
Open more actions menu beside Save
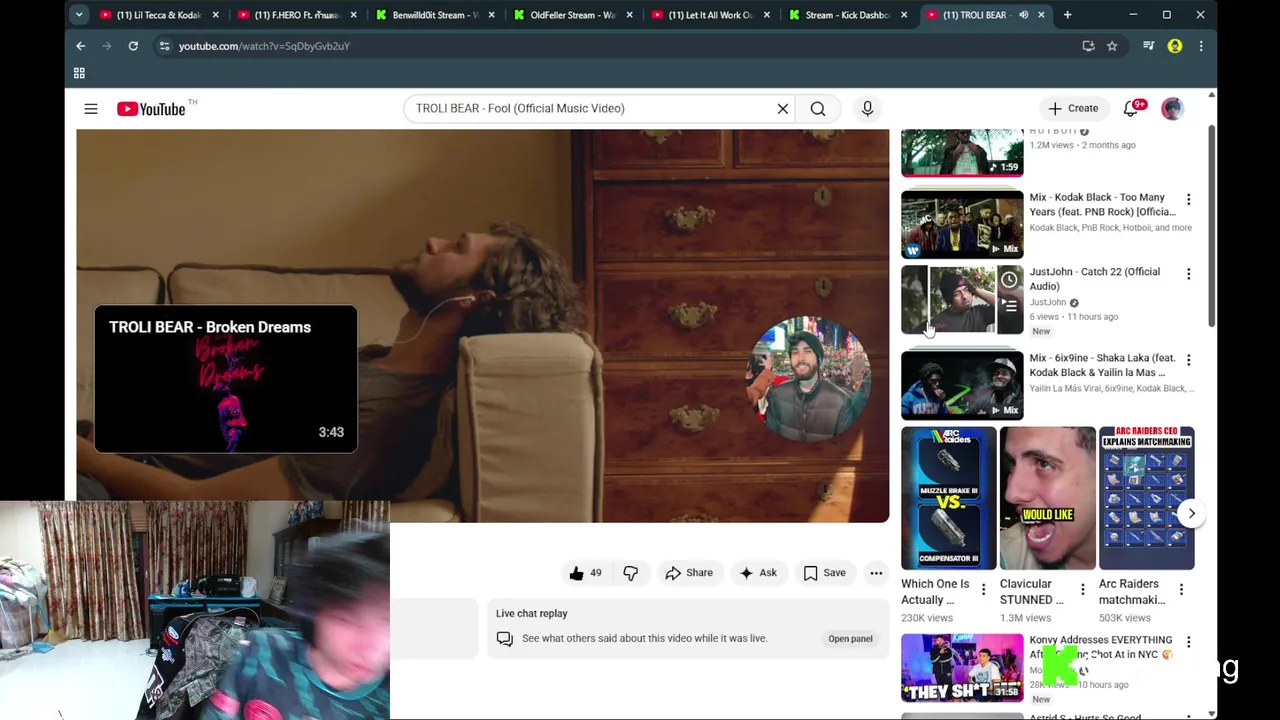(x=876, y=573)
